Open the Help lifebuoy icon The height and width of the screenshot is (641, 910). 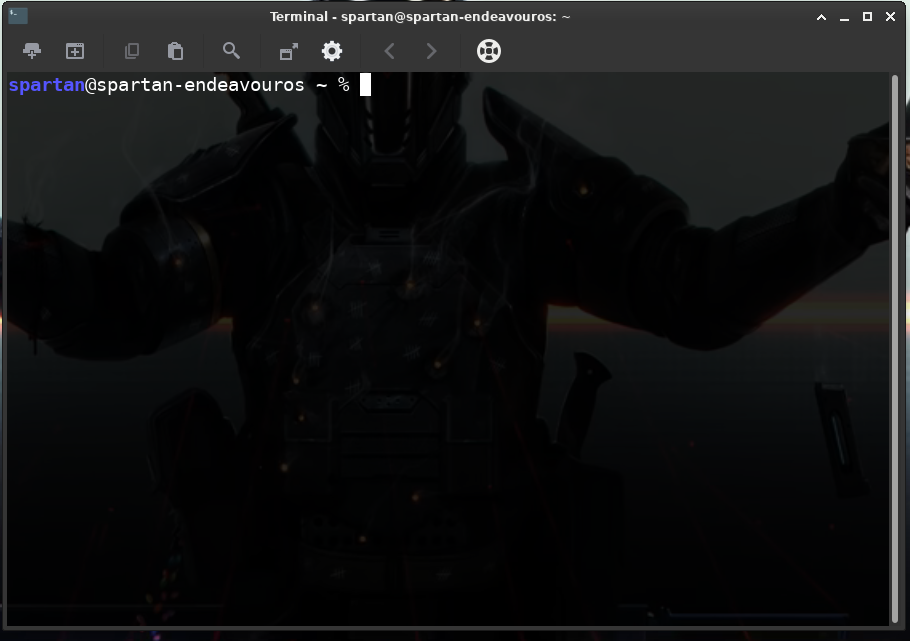489,51
